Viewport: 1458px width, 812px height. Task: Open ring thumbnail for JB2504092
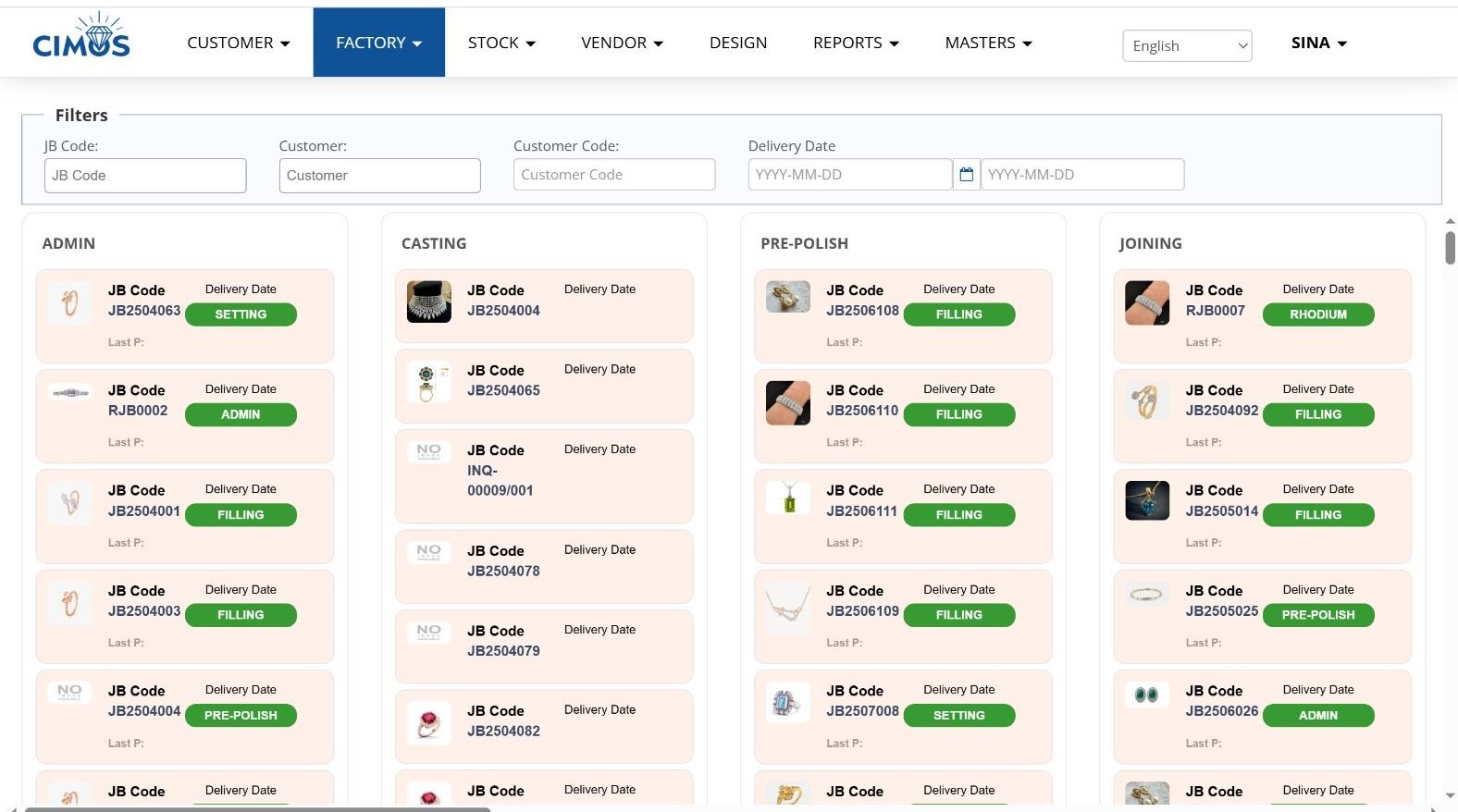(x=1147, y=402)
